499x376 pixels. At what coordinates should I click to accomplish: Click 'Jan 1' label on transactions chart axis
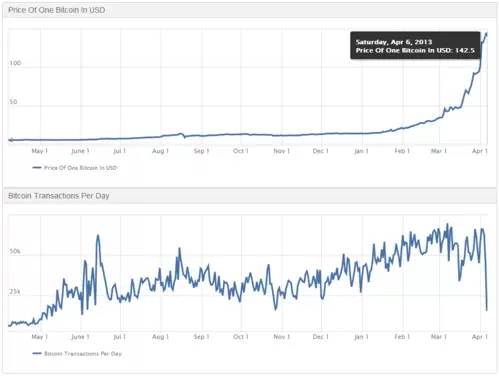point(361,337)
